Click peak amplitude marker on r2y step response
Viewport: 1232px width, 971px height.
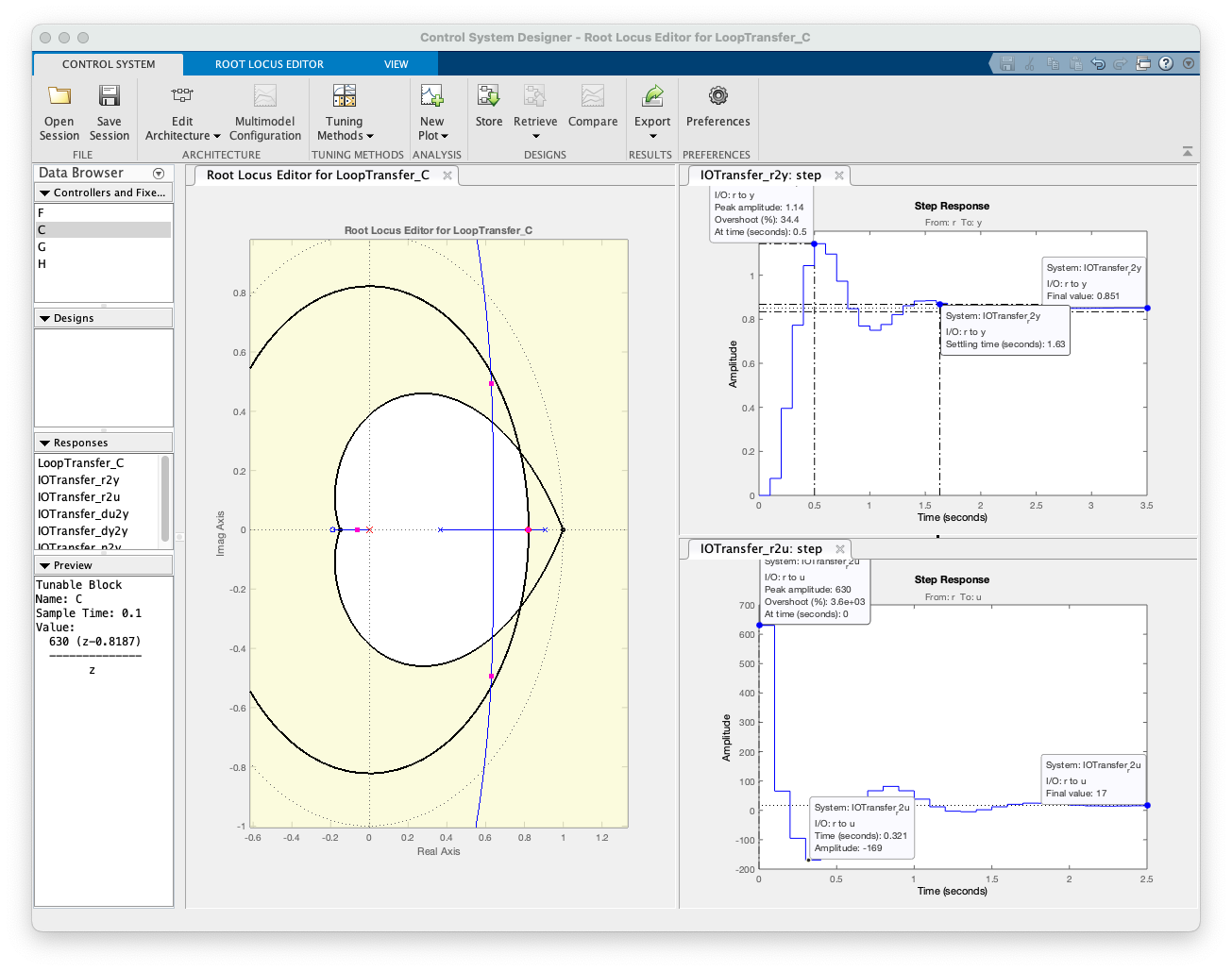pyautogui.click(x=815, y=244)
